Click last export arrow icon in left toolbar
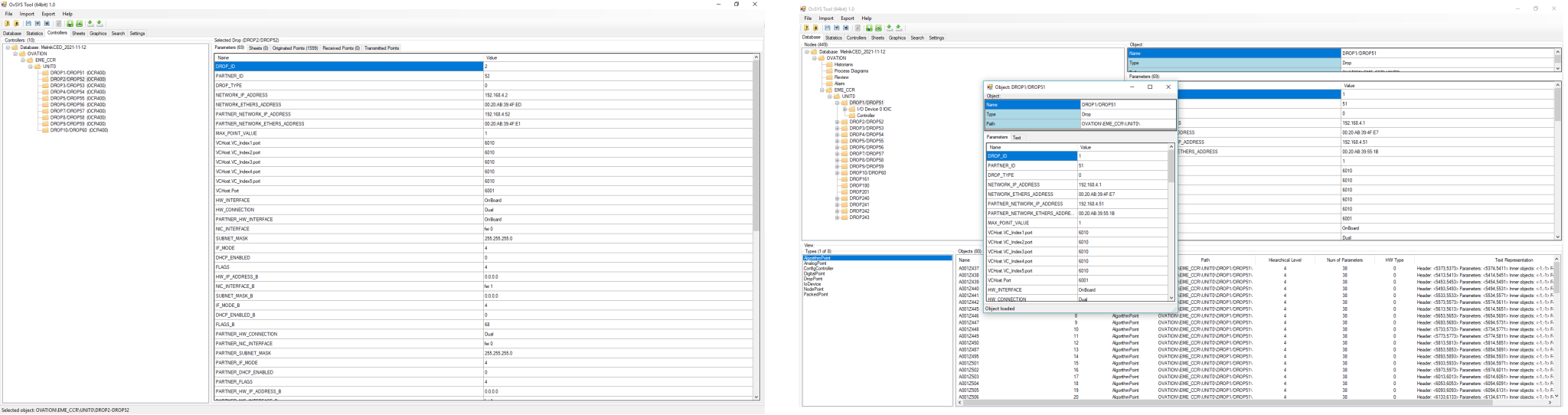The width and height of the screenshot is (1568, 415). 100,23
